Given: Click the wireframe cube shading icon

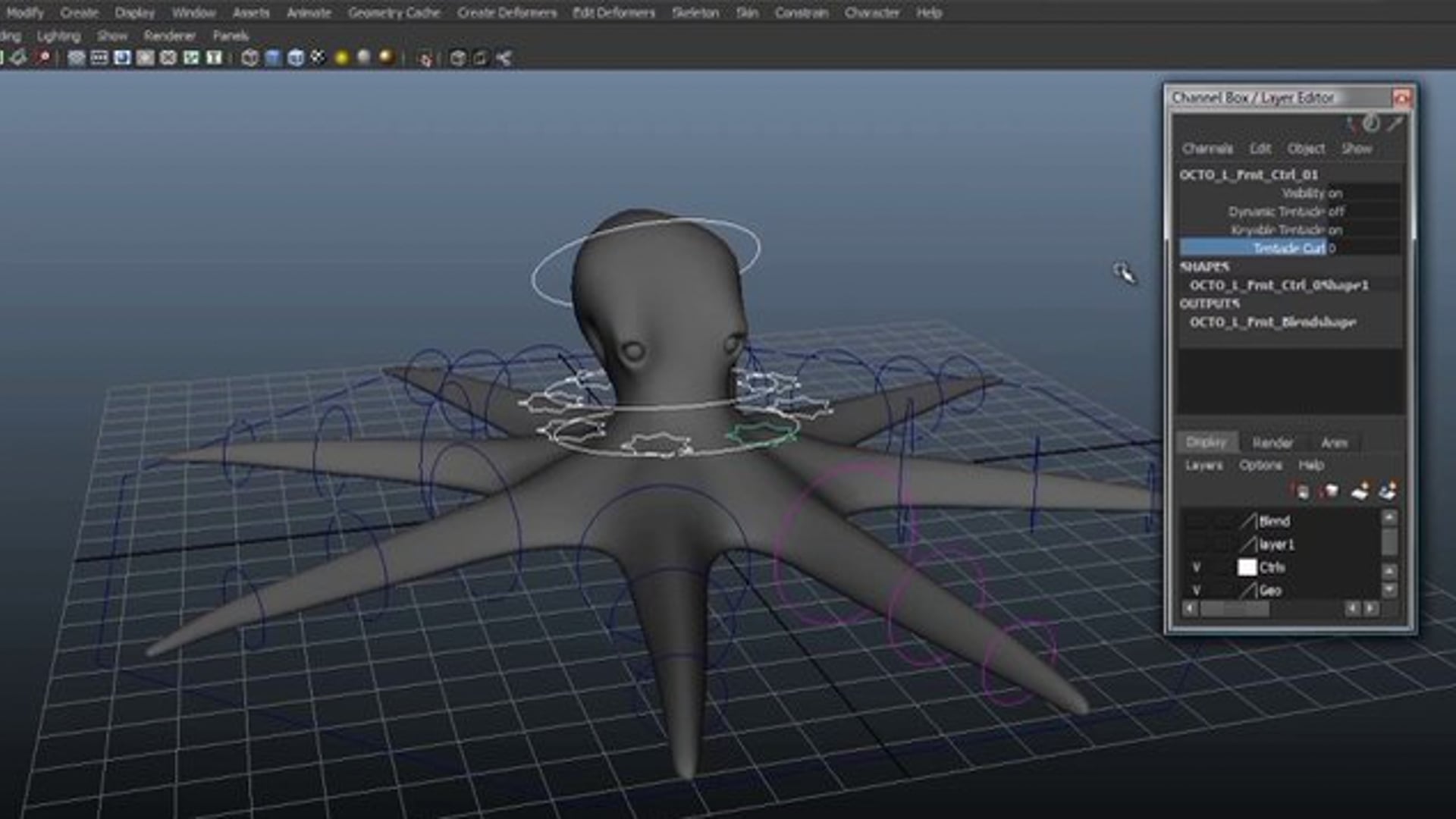Looking at the screenshot, I should point(249,58).
